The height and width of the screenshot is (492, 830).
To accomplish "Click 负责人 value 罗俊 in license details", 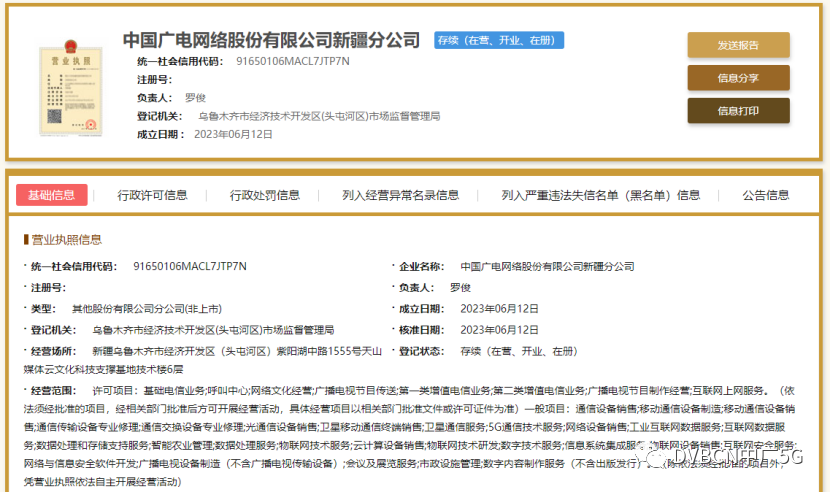I will coord(461,288).
